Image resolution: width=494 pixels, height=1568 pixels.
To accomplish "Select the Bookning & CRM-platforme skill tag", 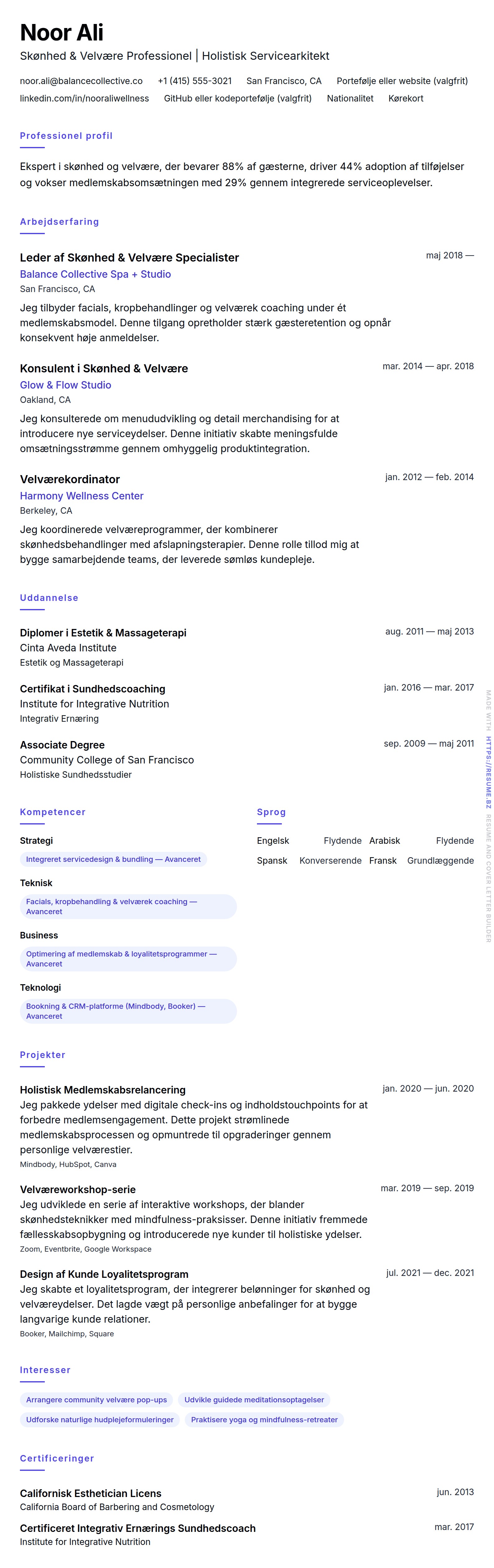I will pyautogui.click(x=128, y=1011).
